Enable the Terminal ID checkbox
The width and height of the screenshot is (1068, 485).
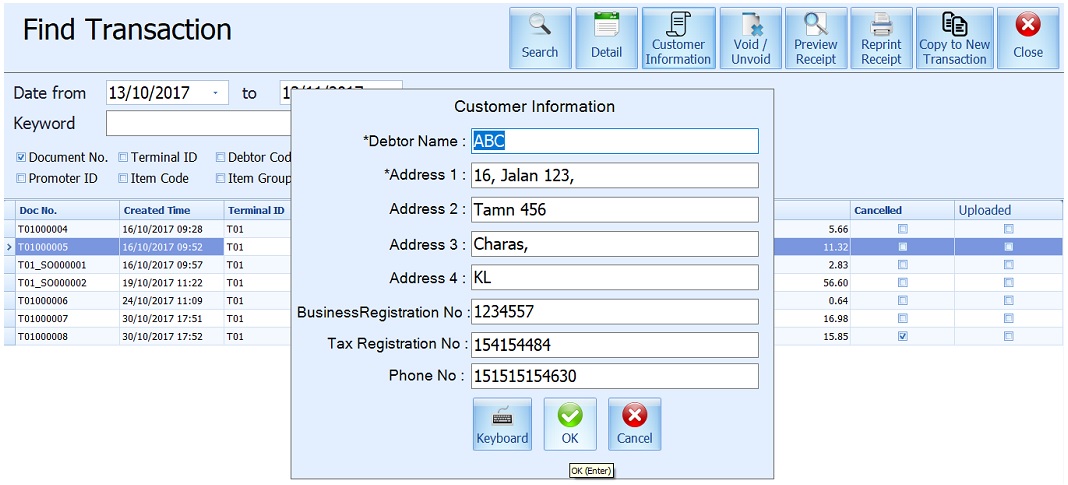pos(123,157)
